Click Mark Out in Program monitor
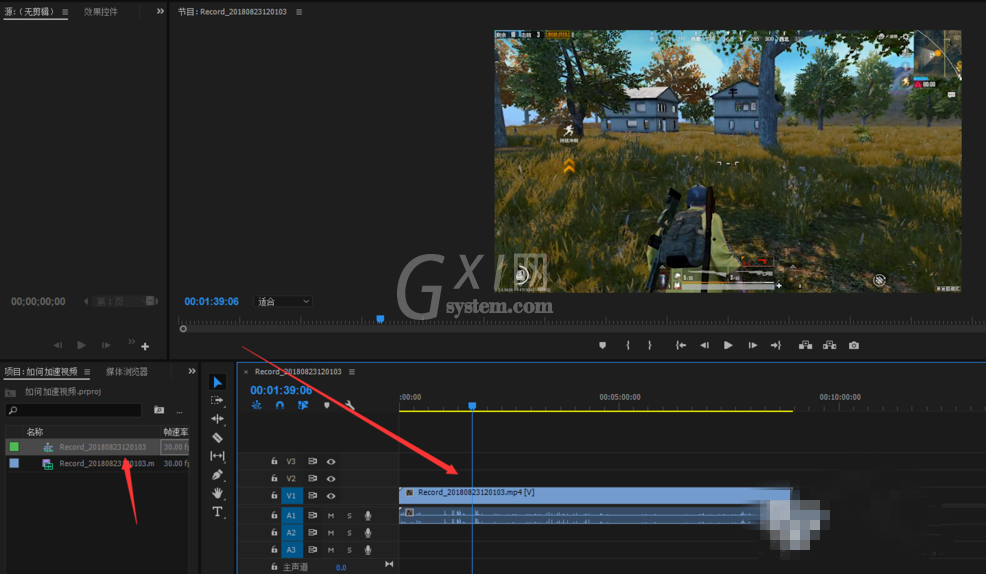This screenshot has width=986, height=574. 650,345
